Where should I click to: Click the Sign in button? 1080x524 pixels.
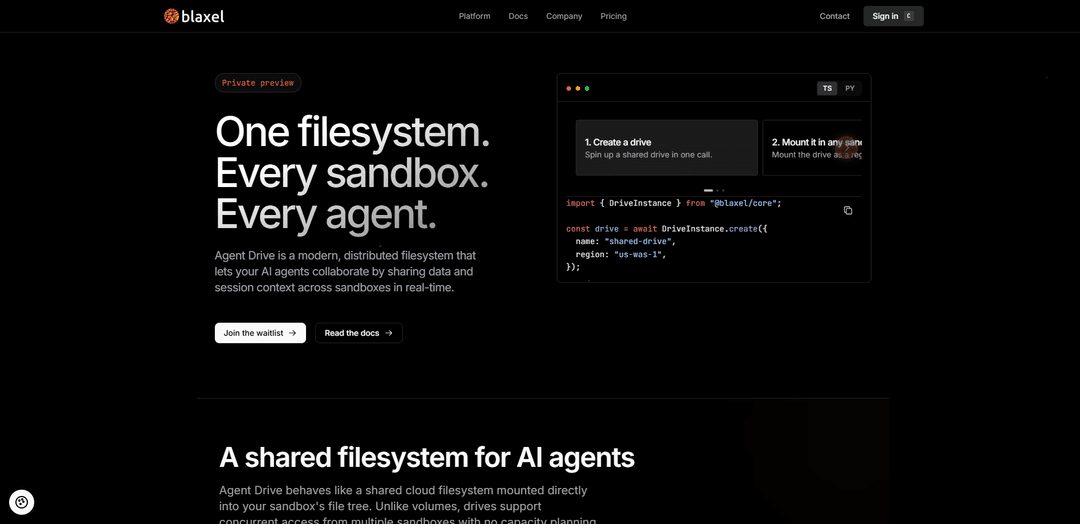pyautogui.click(x=893, y=16)
